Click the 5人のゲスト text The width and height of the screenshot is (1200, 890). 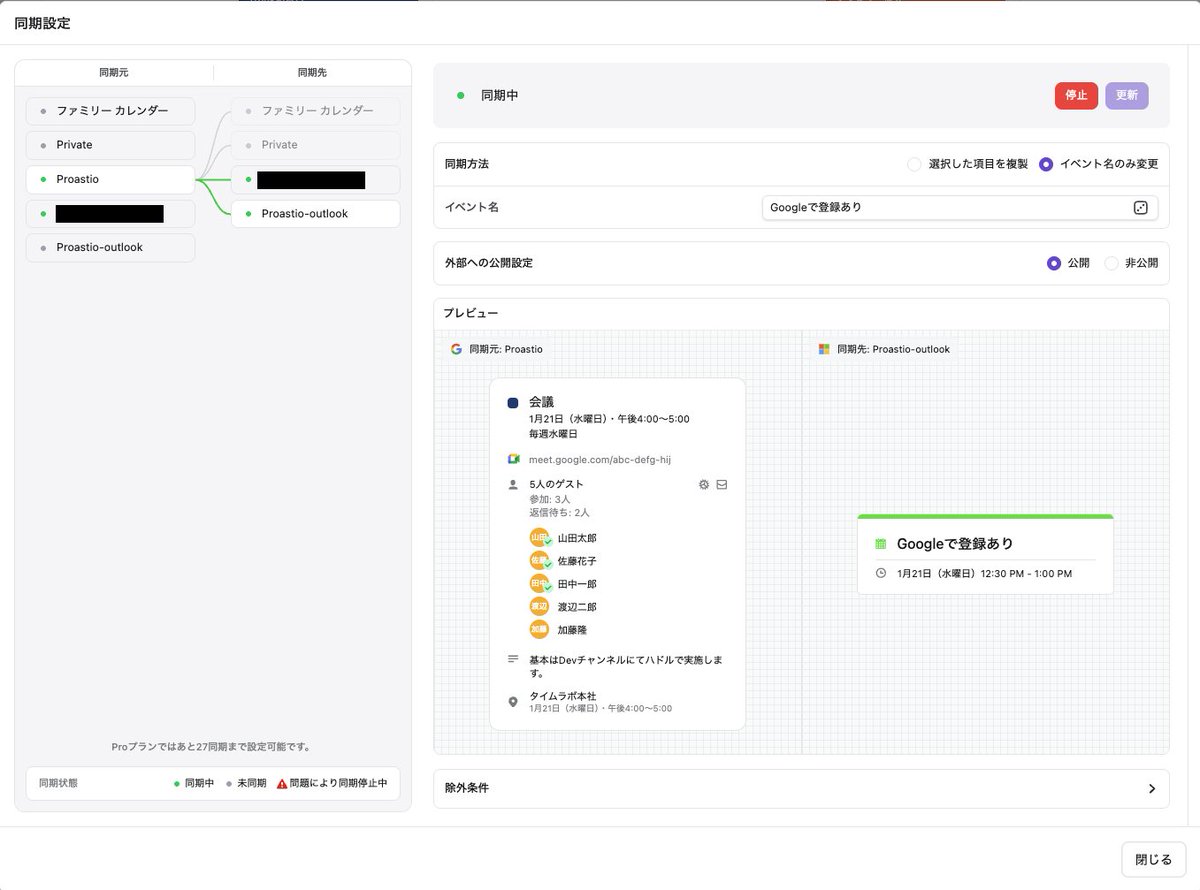pos(556,484)
